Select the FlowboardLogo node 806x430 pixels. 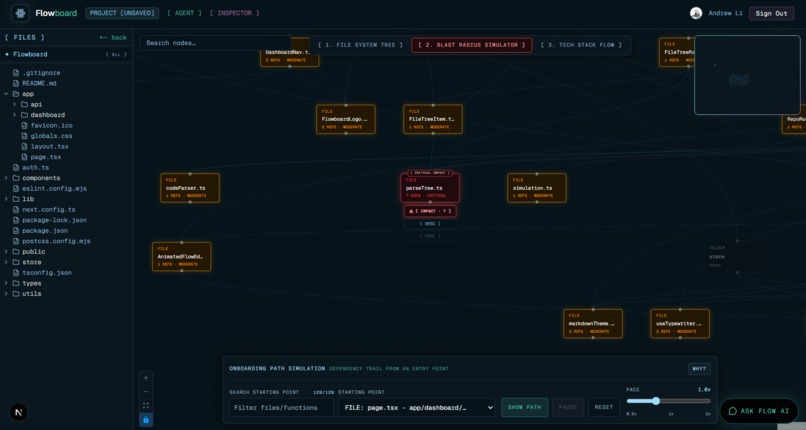tap(346, 119)
